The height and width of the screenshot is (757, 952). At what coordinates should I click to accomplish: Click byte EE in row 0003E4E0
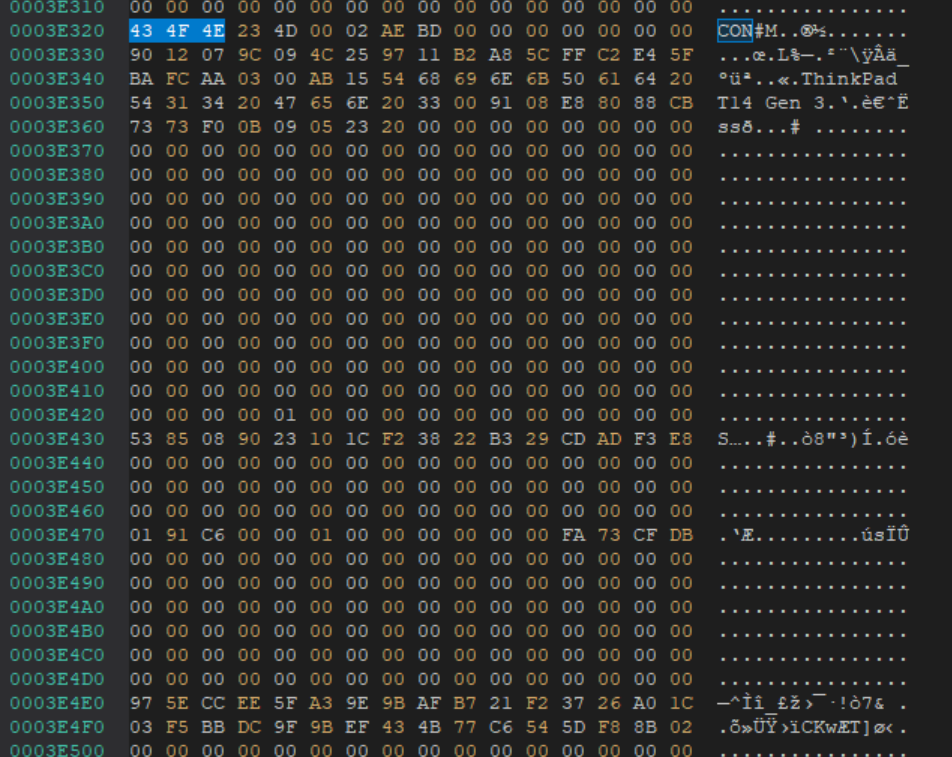[249, 703]
